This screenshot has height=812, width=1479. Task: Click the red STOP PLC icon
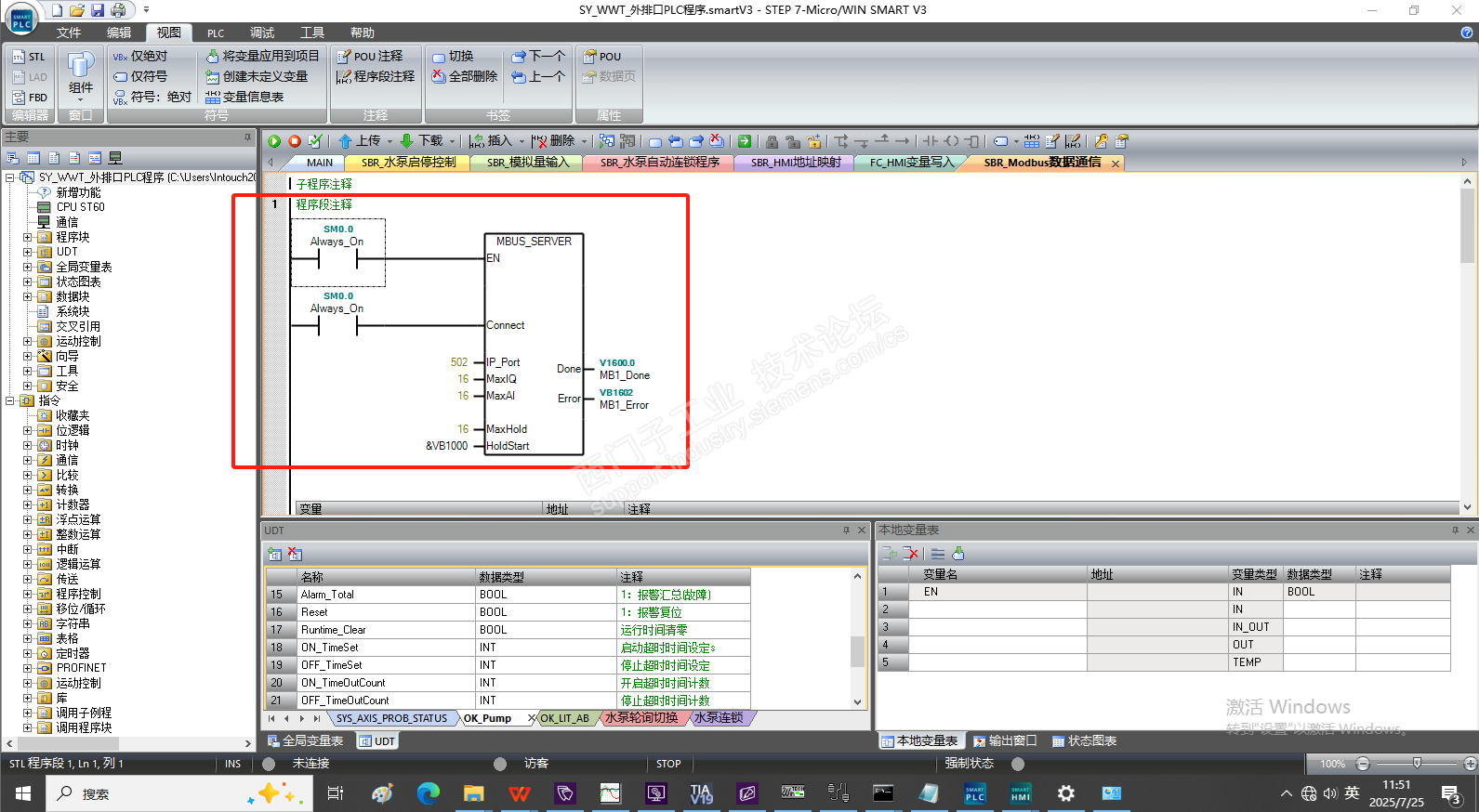point(295,141)
